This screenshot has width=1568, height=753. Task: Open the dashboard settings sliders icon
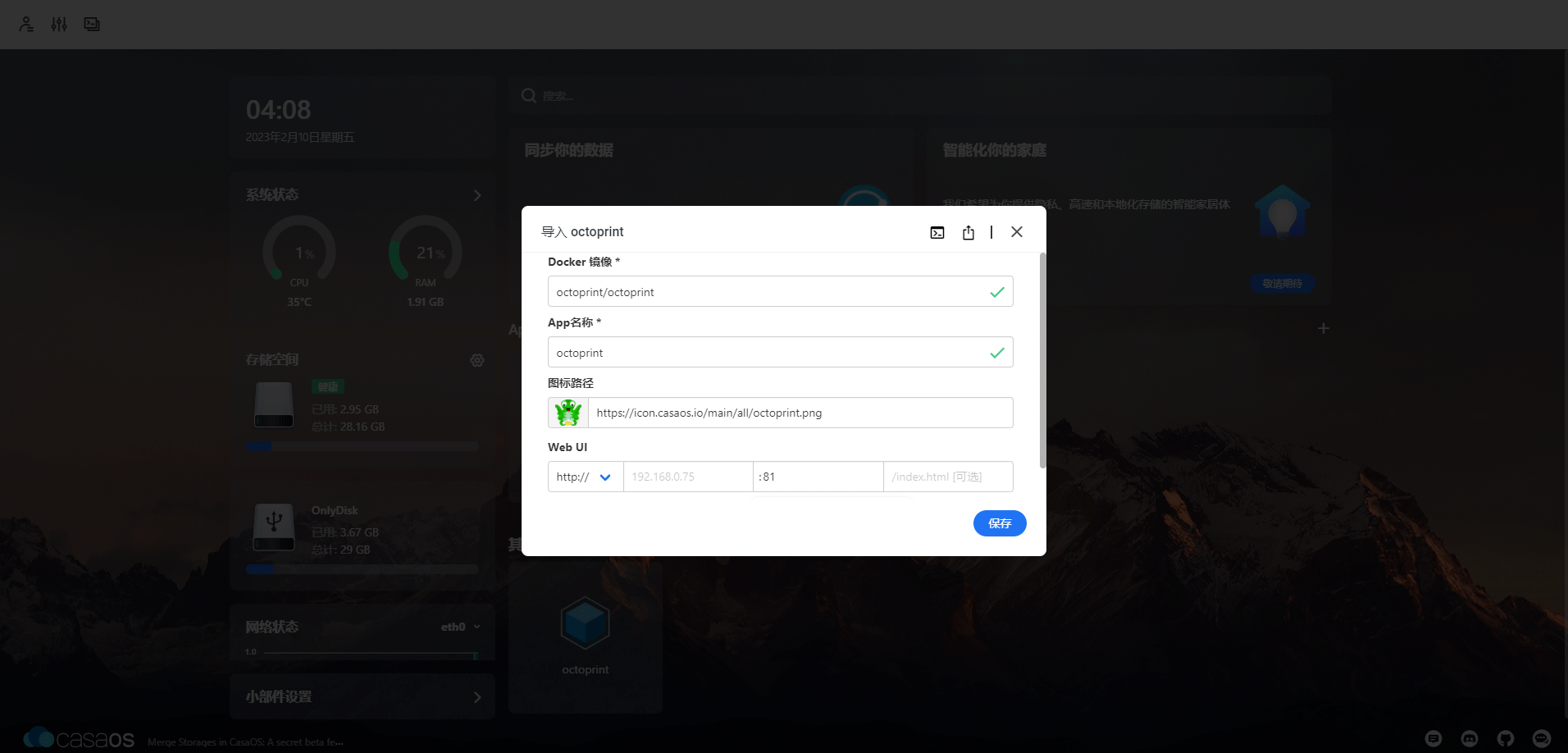click(59, 24)
